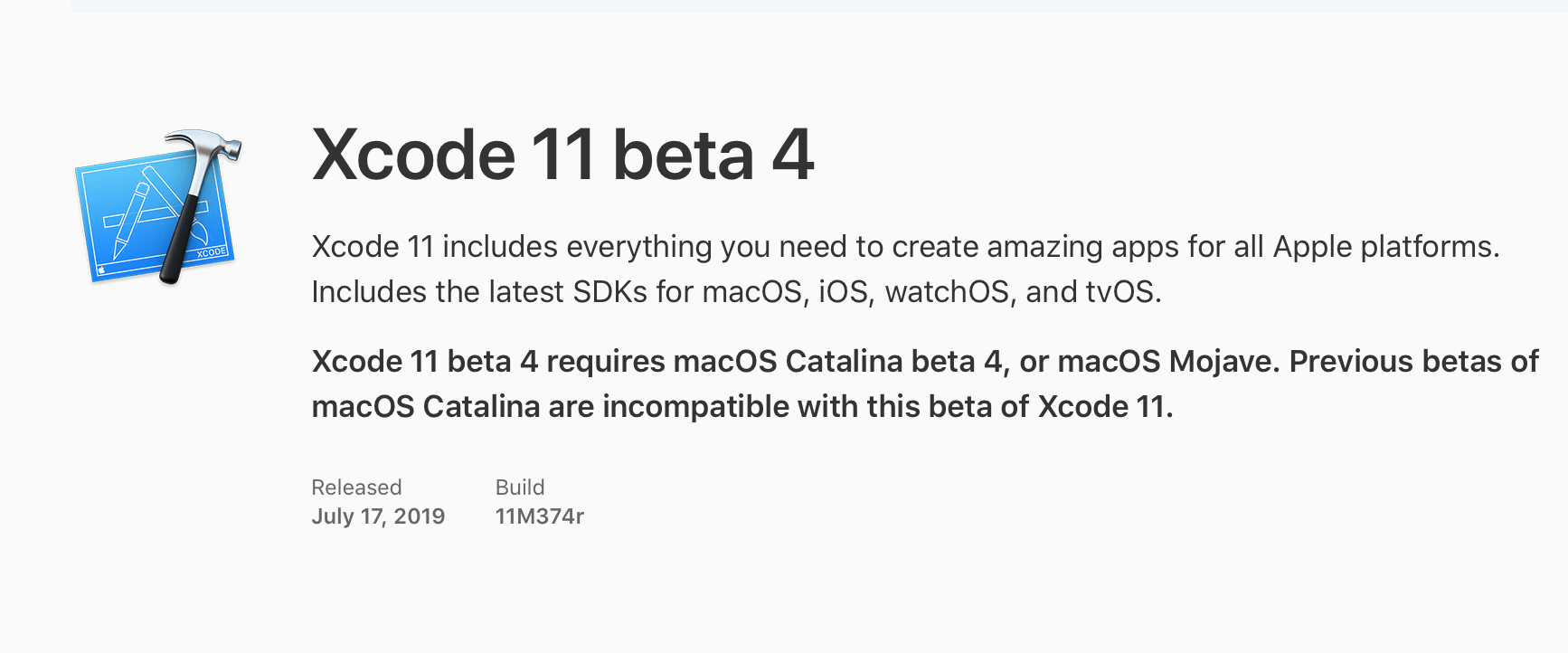Select the build number 11M374r
1568x653 pixels.
coord(540,516)
